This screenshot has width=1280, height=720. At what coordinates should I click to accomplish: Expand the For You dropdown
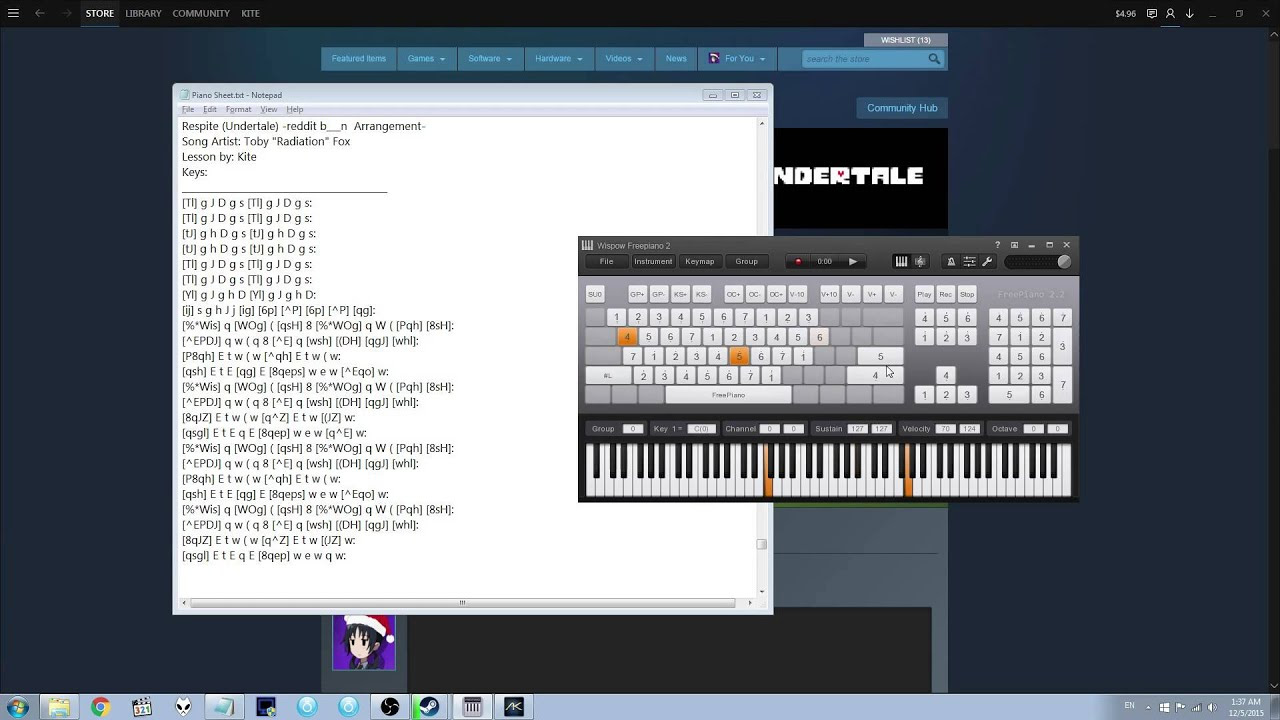point(737,59)
